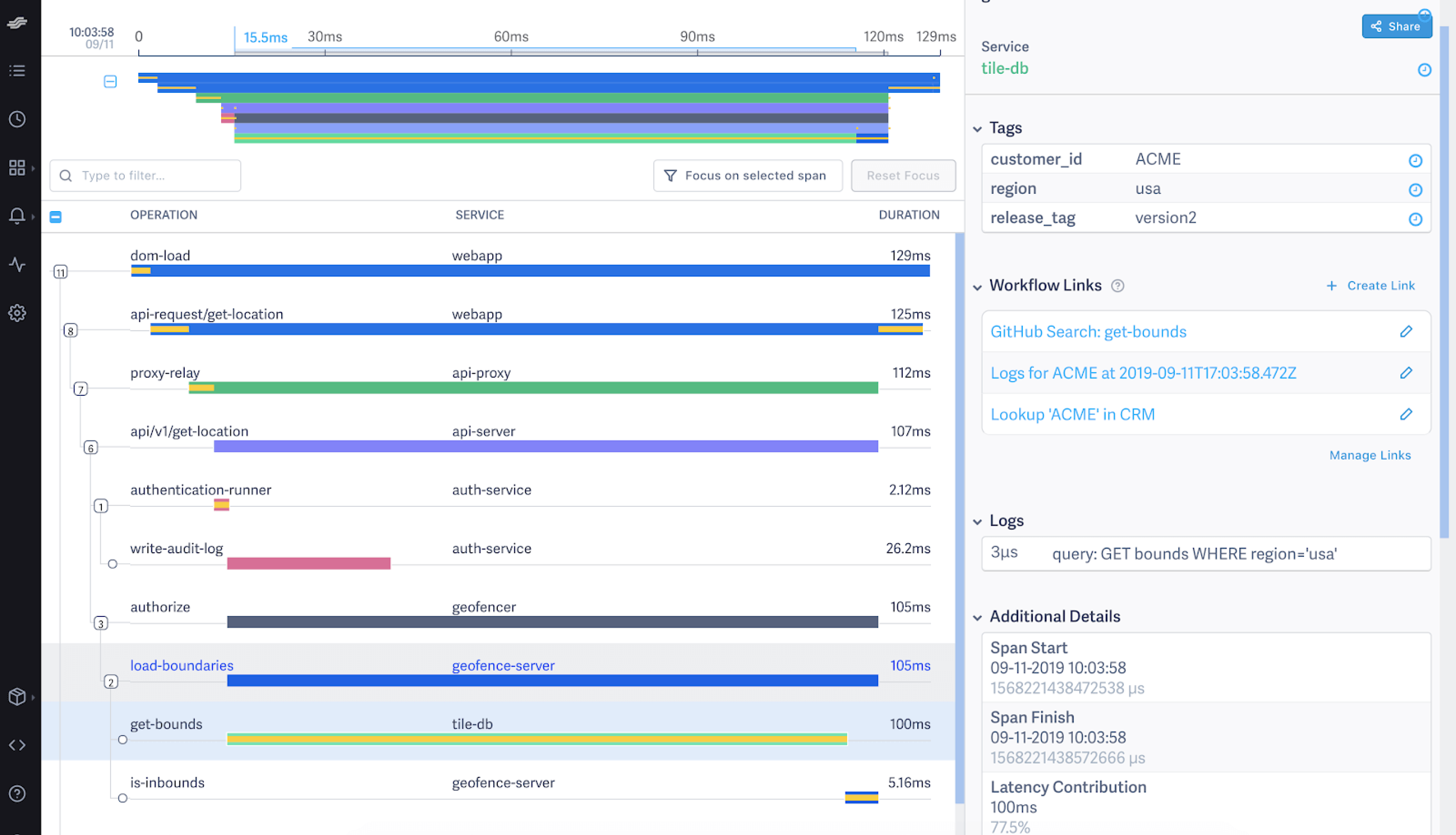Click the dom-load duration bar

(530, 270)
